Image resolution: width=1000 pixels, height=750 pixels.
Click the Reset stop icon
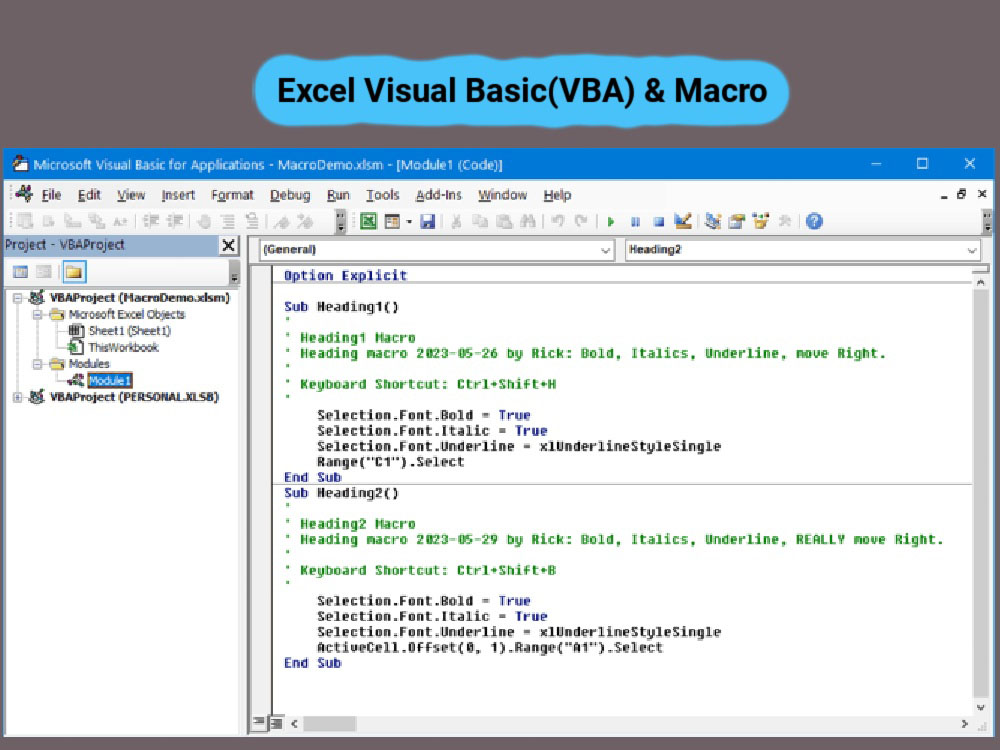(x=659, y=222)
